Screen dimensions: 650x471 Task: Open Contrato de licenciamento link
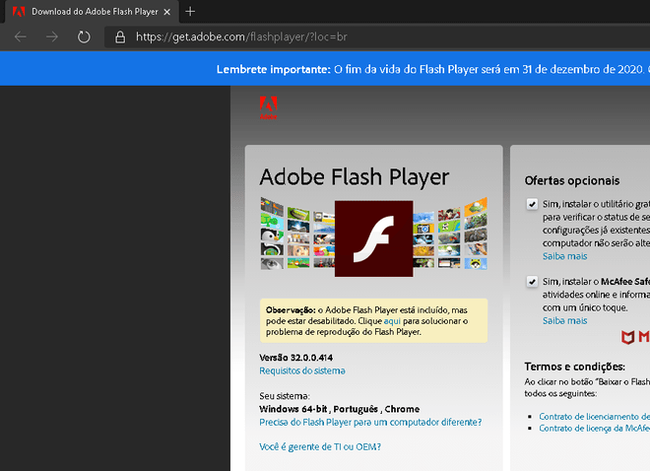pyautogui.click(x=594, y=416)
